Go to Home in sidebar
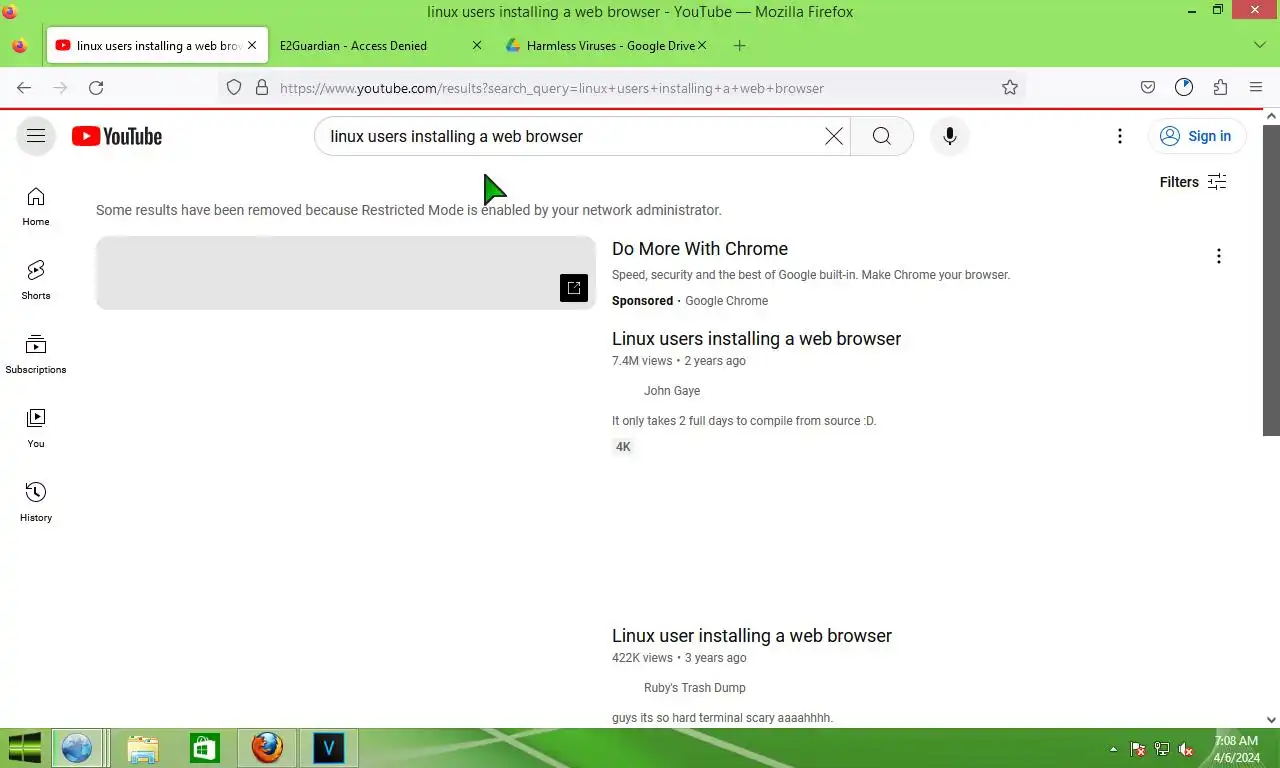The height and width of the screenshot is (768, 1280). [x=36, y=207]
